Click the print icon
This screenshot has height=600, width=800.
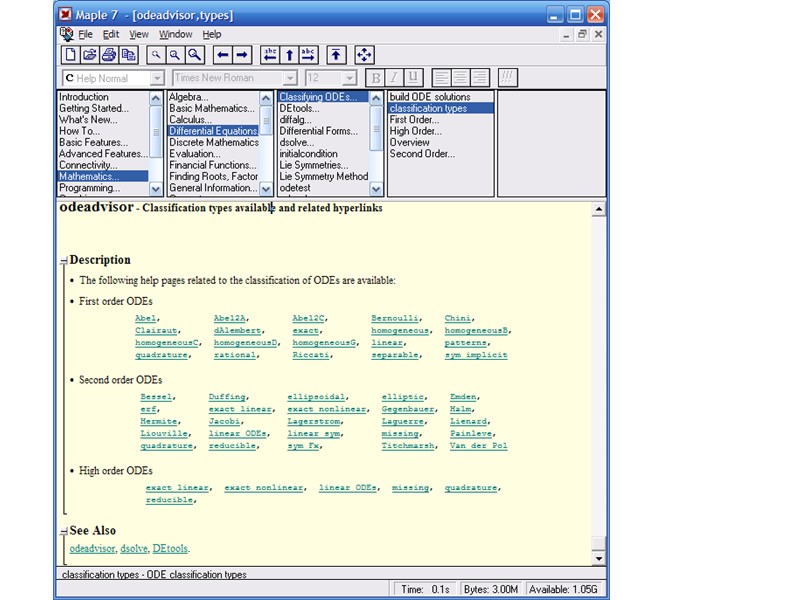[109, 55]
